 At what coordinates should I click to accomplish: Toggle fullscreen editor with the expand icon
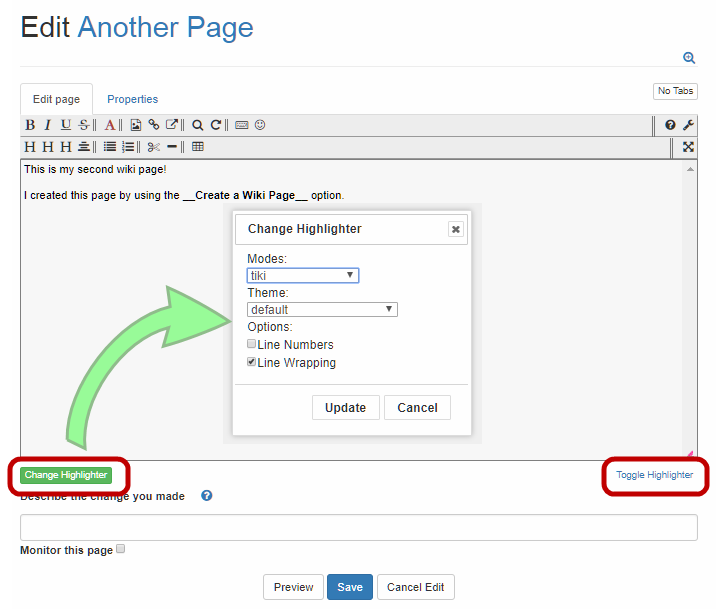coord(688,147)
